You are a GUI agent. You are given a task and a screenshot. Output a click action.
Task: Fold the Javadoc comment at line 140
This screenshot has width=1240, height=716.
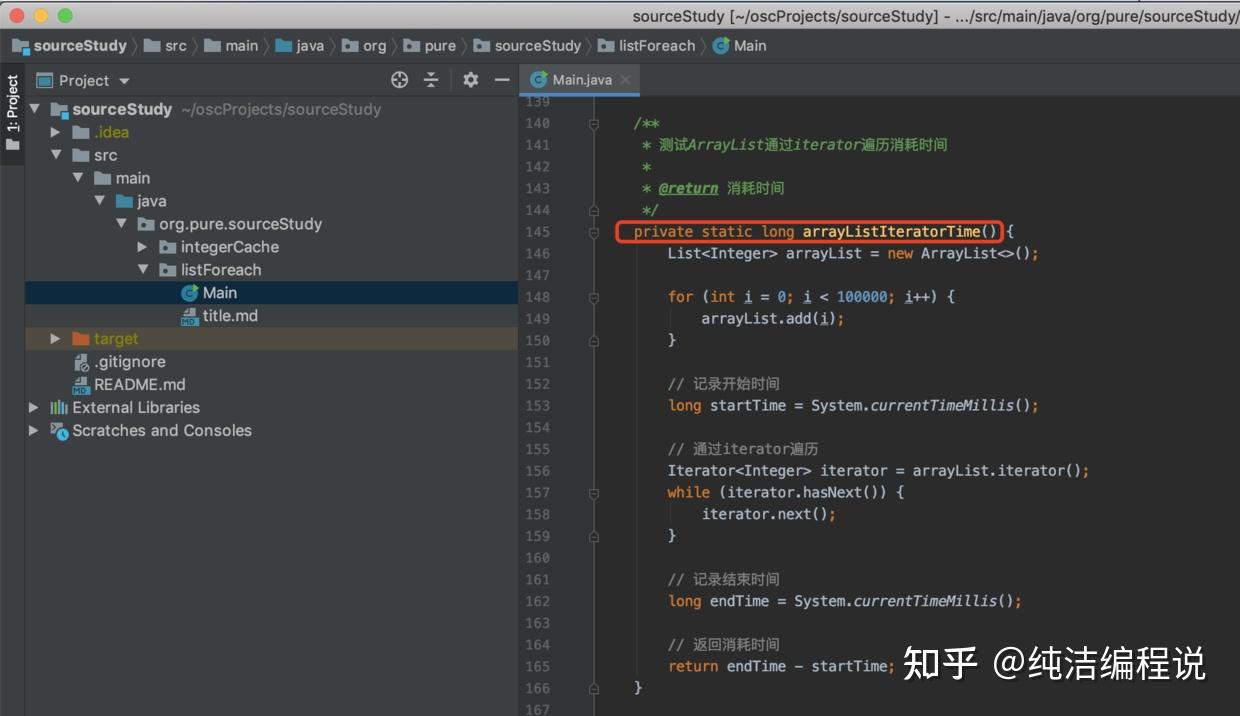[x=594, y=124]
